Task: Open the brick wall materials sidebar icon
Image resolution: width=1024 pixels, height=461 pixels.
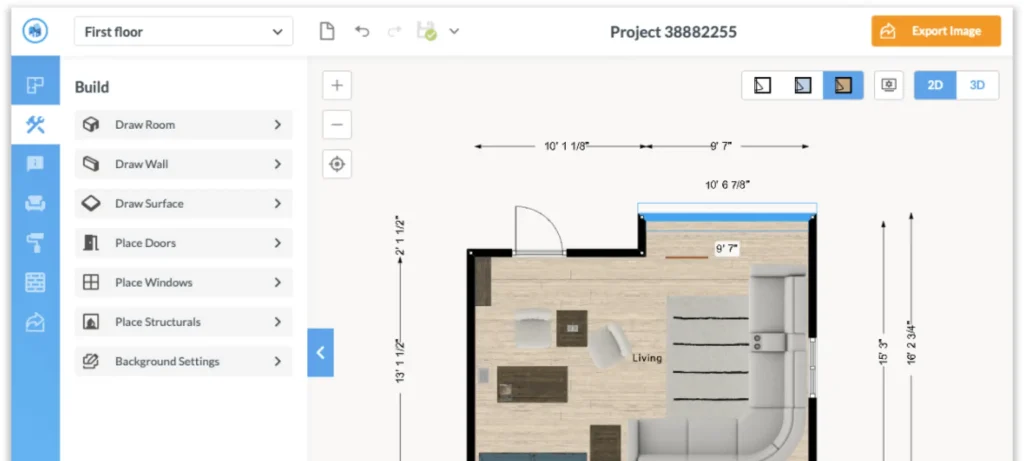Action: click(35, 282)
